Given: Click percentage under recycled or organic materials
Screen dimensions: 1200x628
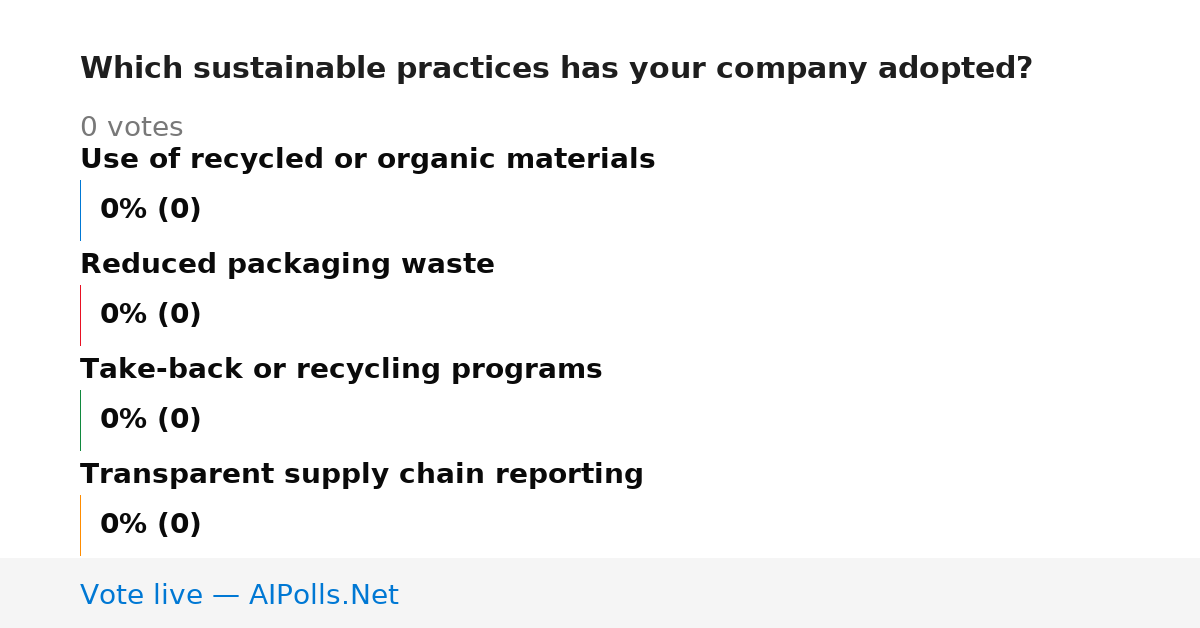Looking at the screenshot, I should pos(150,210).
